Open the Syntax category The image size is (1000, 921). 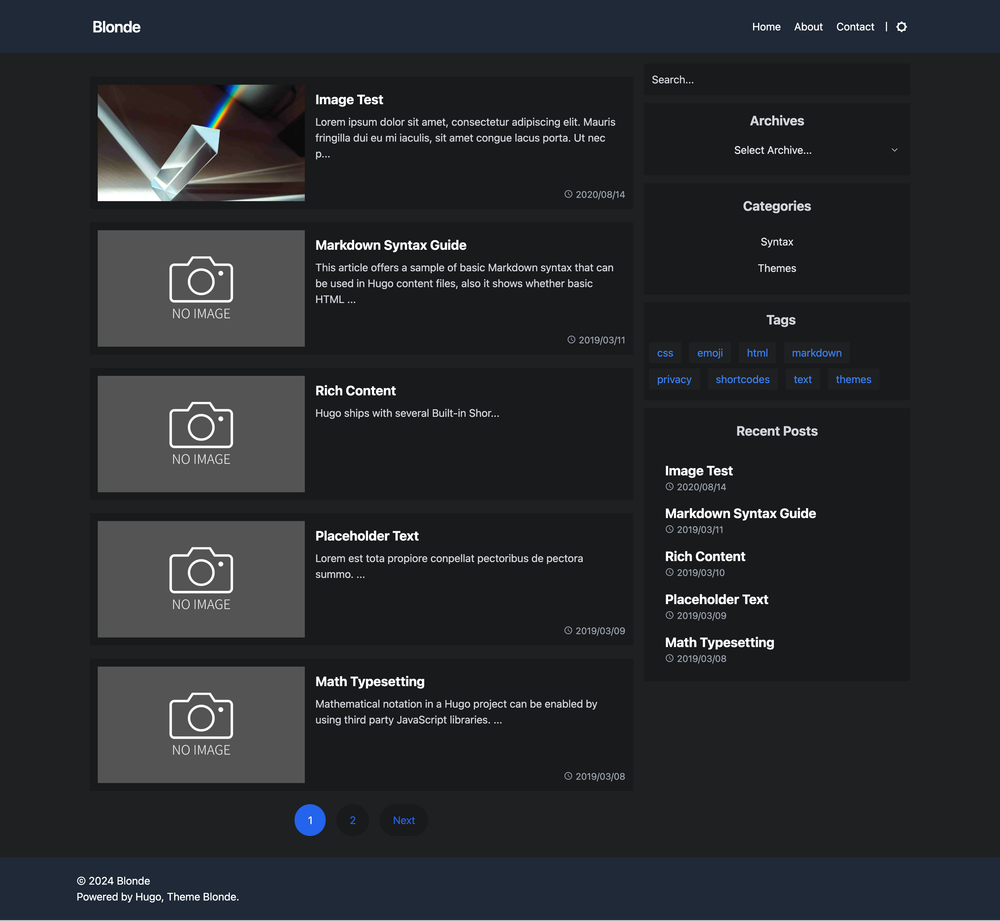[x=776, y=242]
